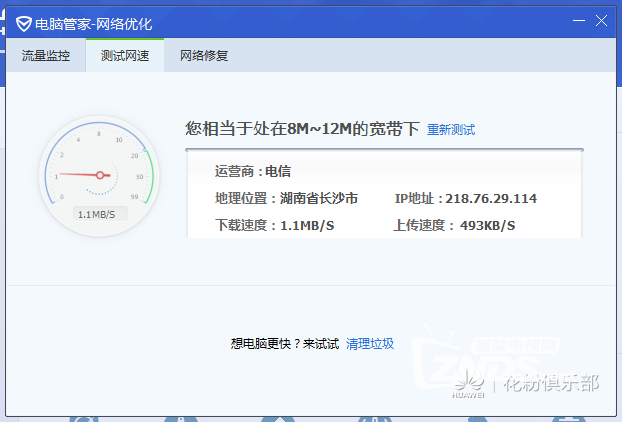
Task: Click the window title 电脑管家-网络优化
Action: click(94, 24)
